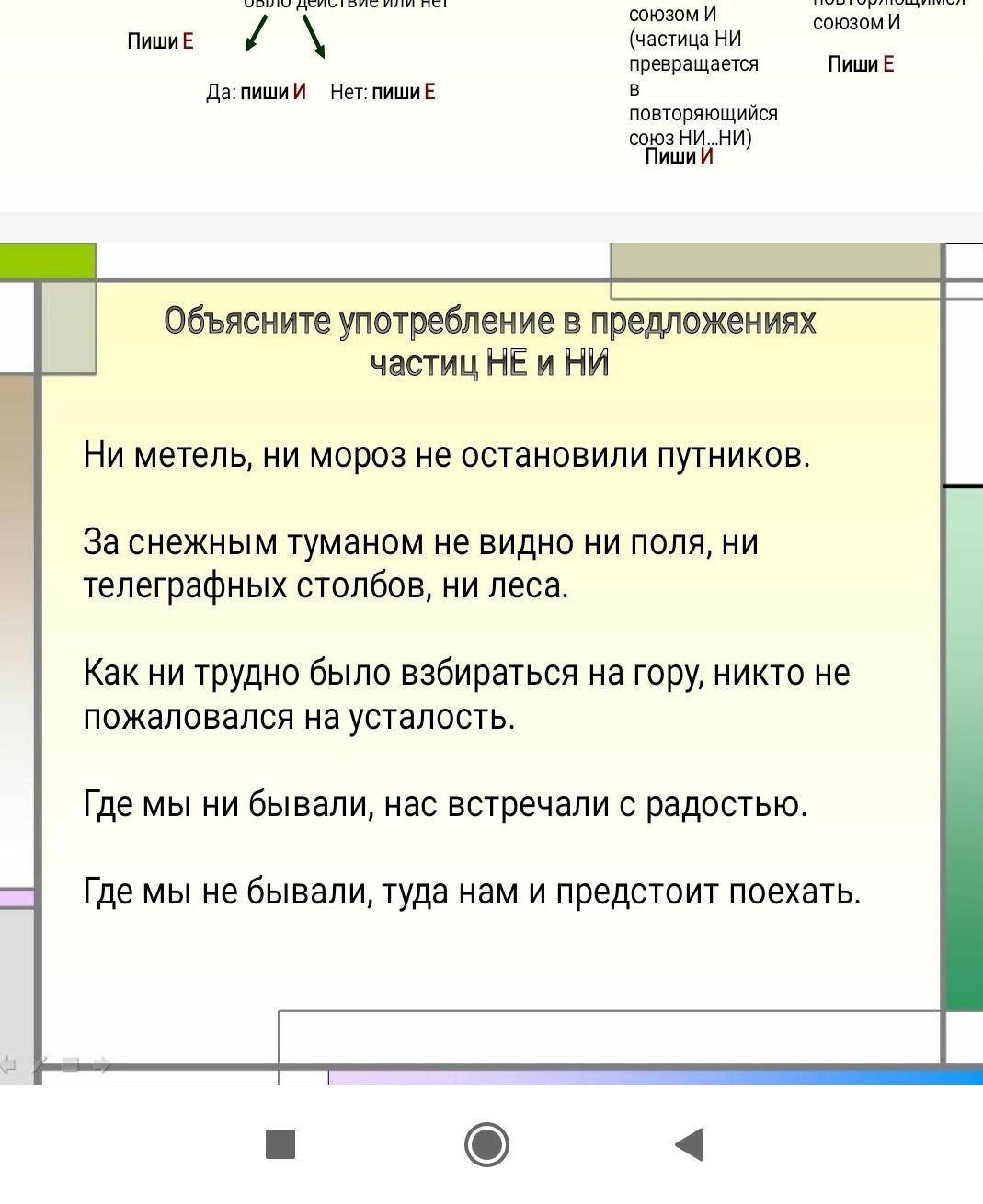
Task: Tap the "Да: пиши И" label
Action: (x=256, y=92)
